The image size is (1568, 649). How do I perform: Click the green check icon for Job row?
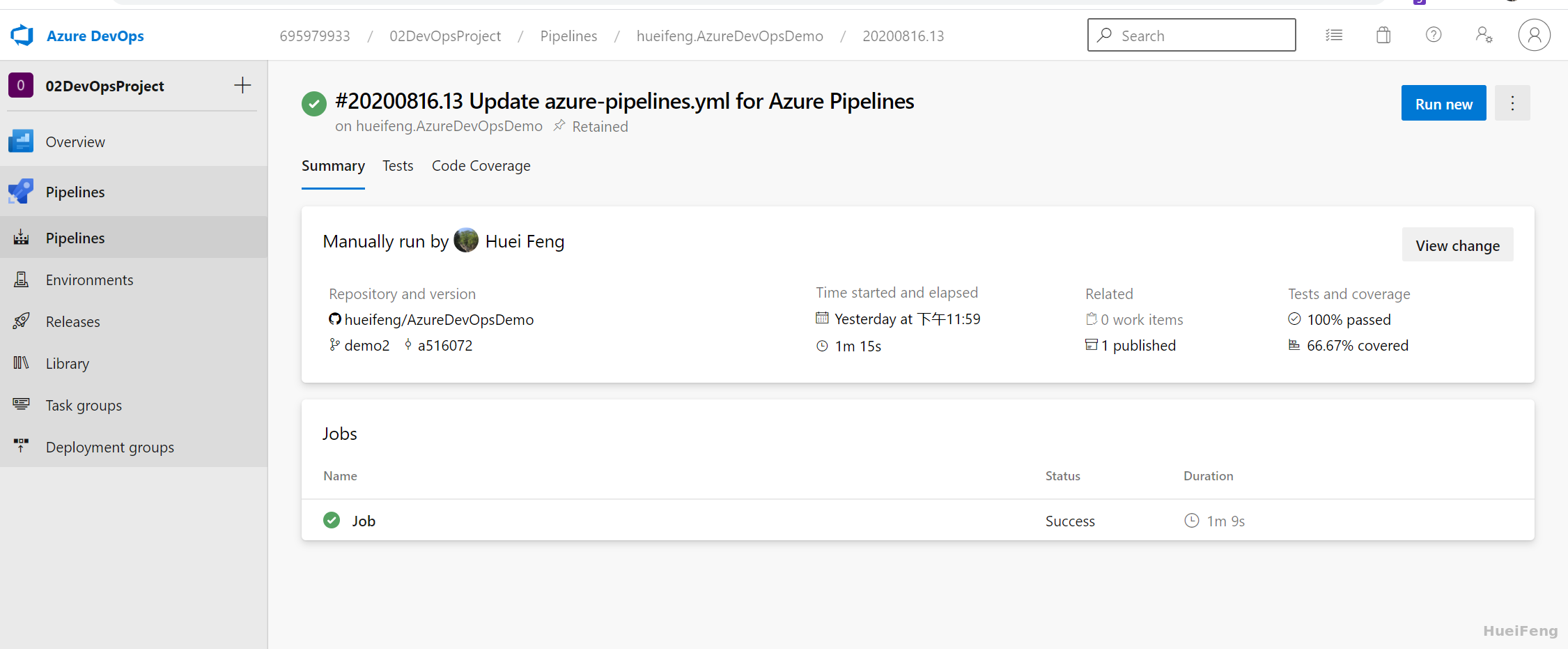(332, 520)
